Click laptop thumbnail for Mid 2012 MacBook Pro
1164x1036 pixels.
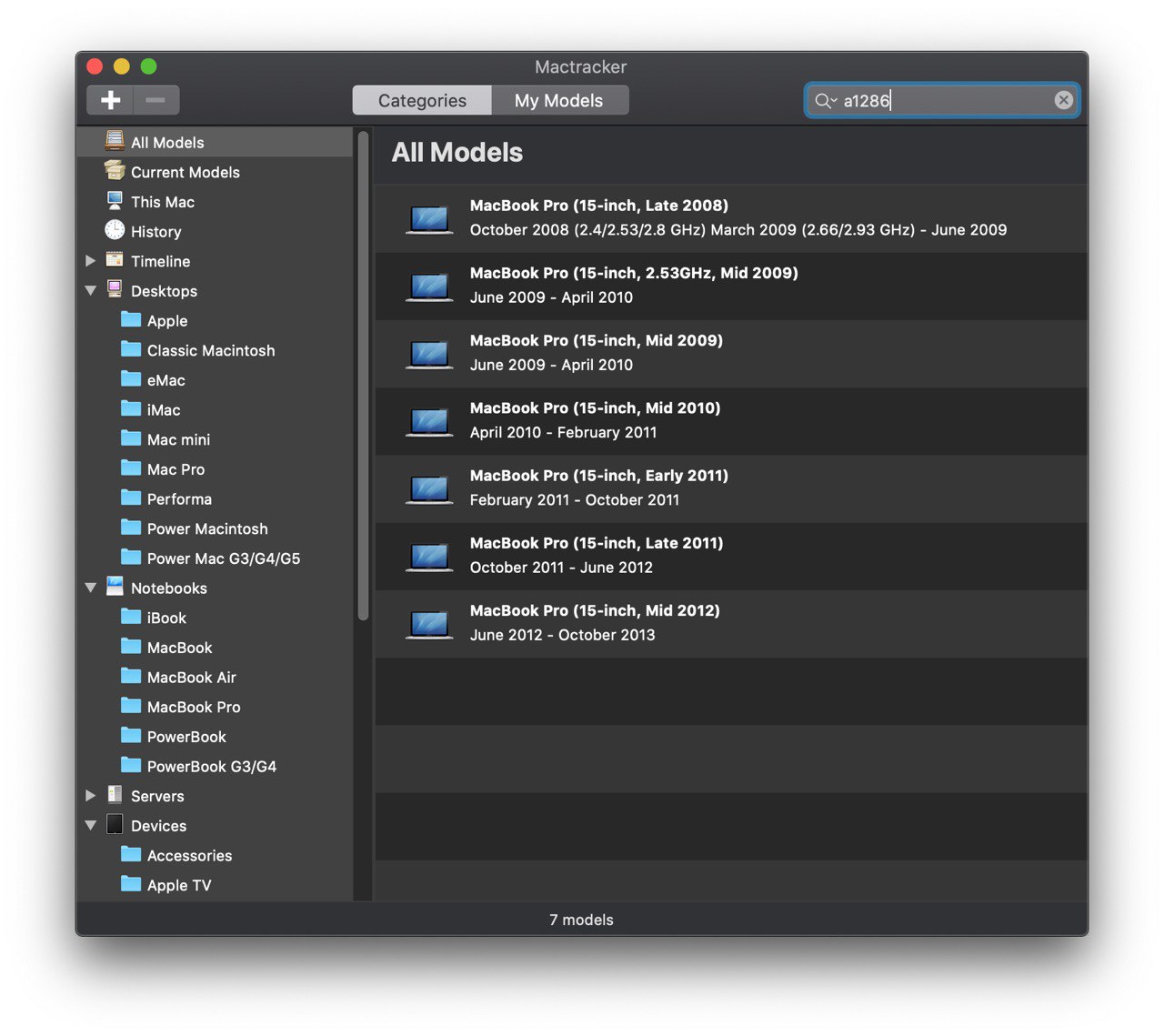pos(429,625)
